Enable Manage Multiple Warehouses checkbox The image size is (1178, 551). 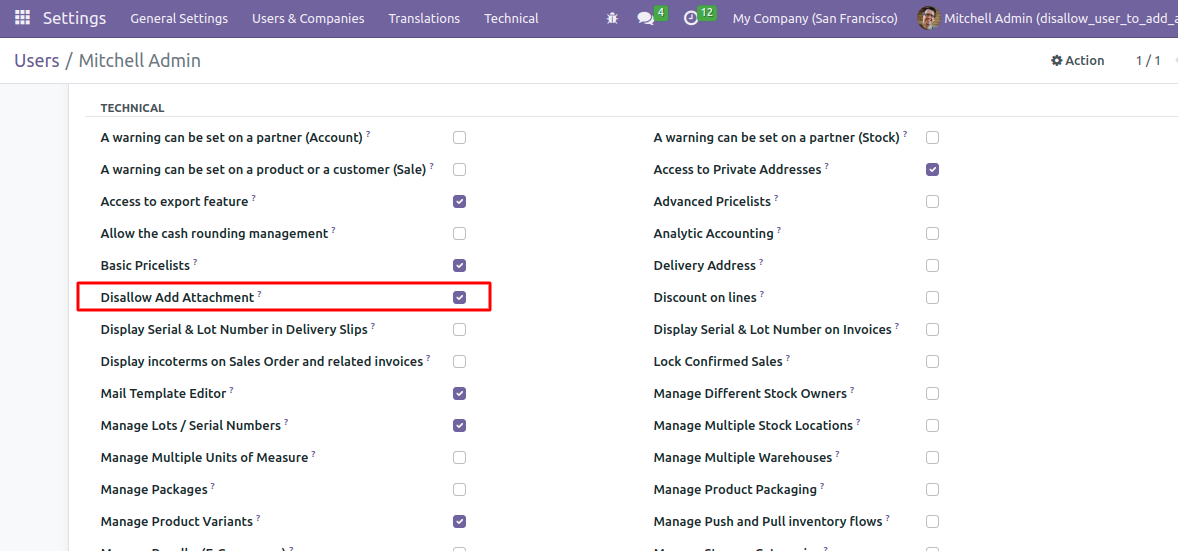coord(932,458)
